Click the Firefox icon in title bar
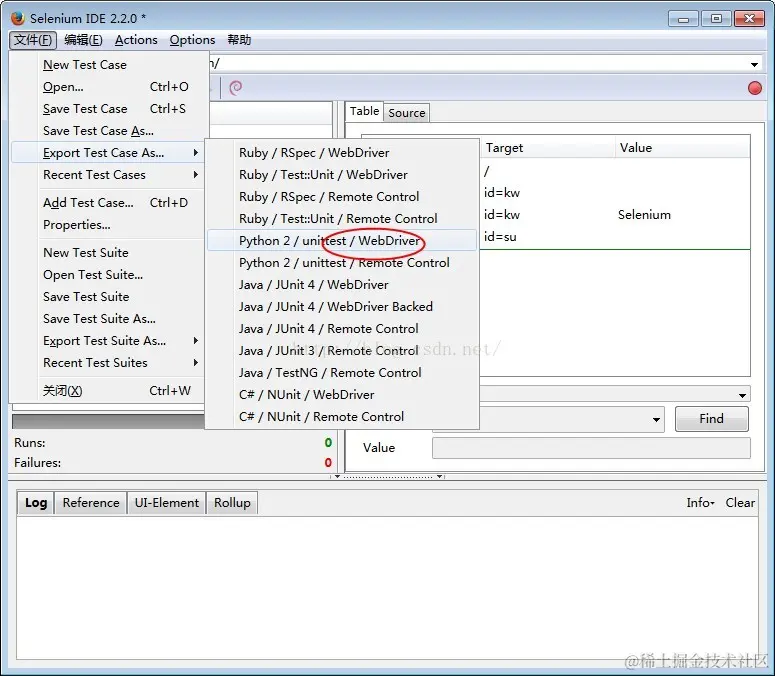Viewport: 775px width, 676px height. click(18, 18)
